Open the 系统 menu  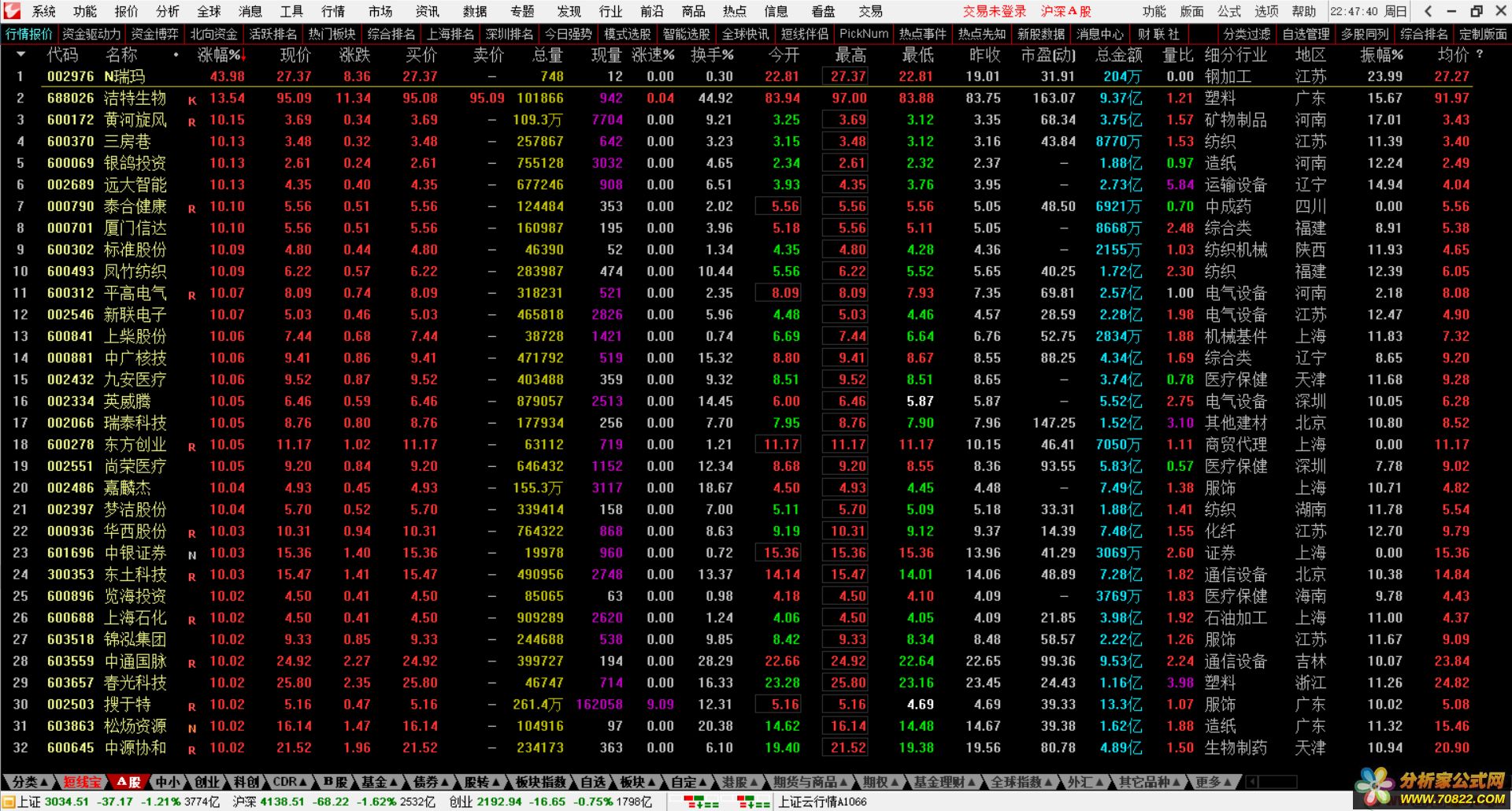(44, 11)
